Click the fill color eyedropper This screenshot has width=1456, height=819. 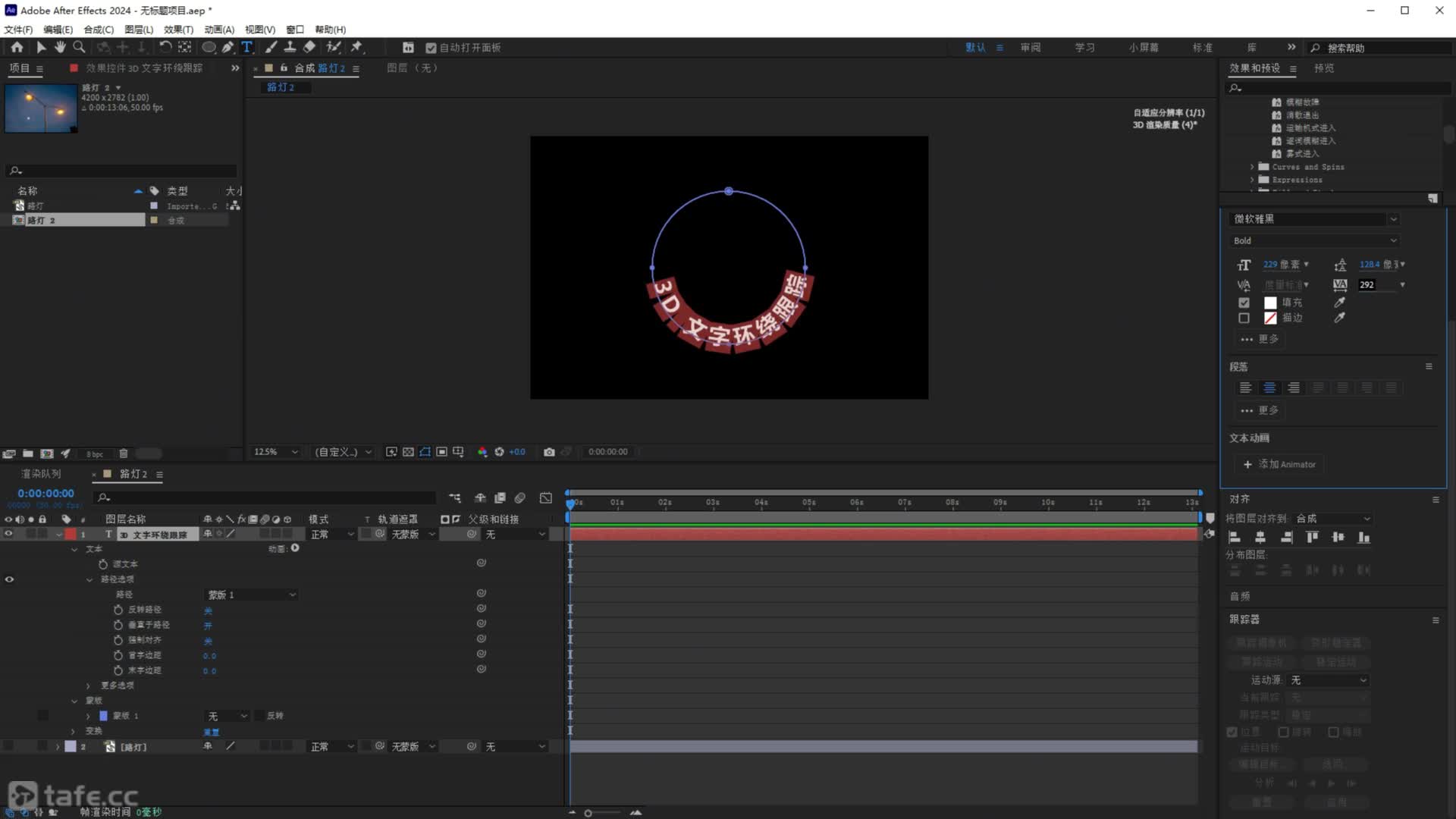[1340, 303]
